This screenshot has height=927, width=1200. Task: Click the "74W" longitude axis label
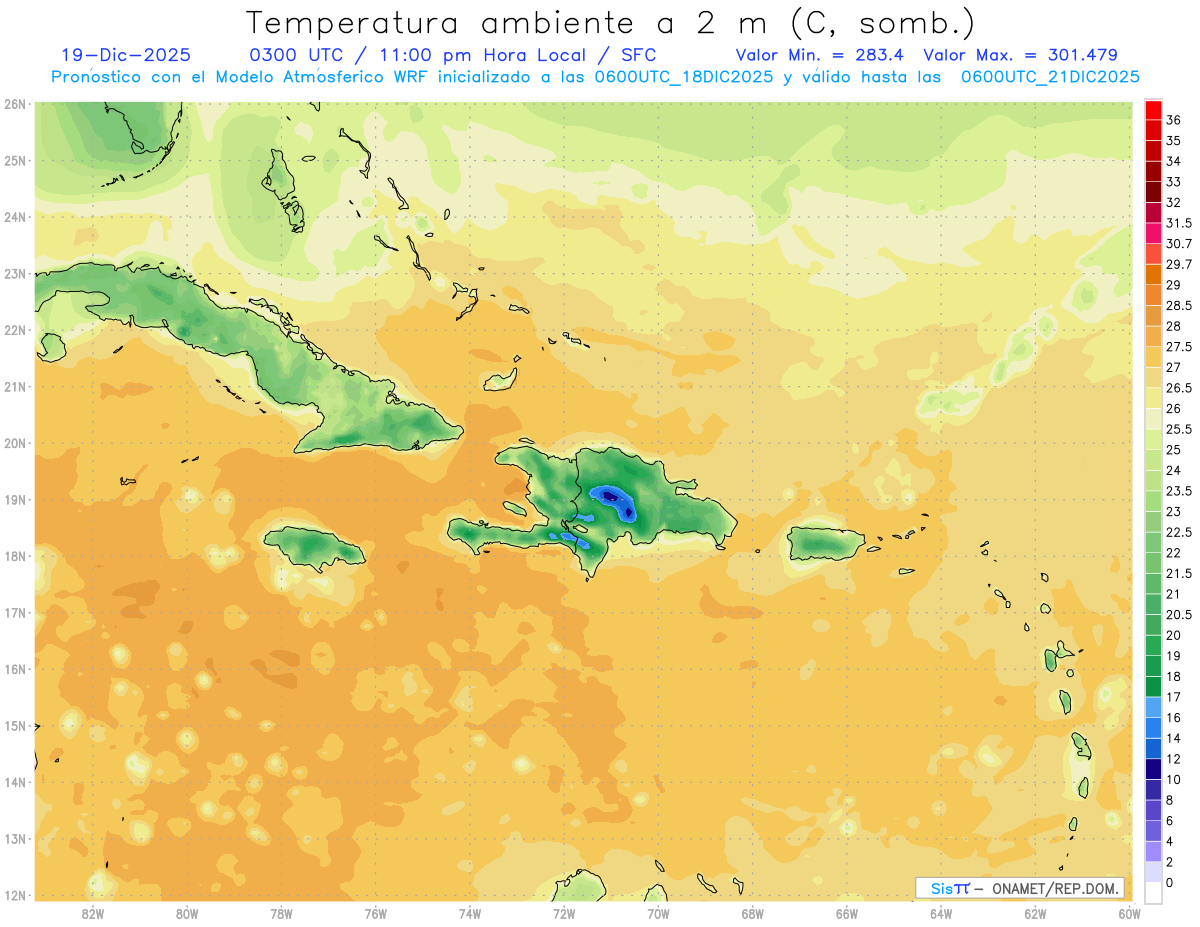coord(470,913)
